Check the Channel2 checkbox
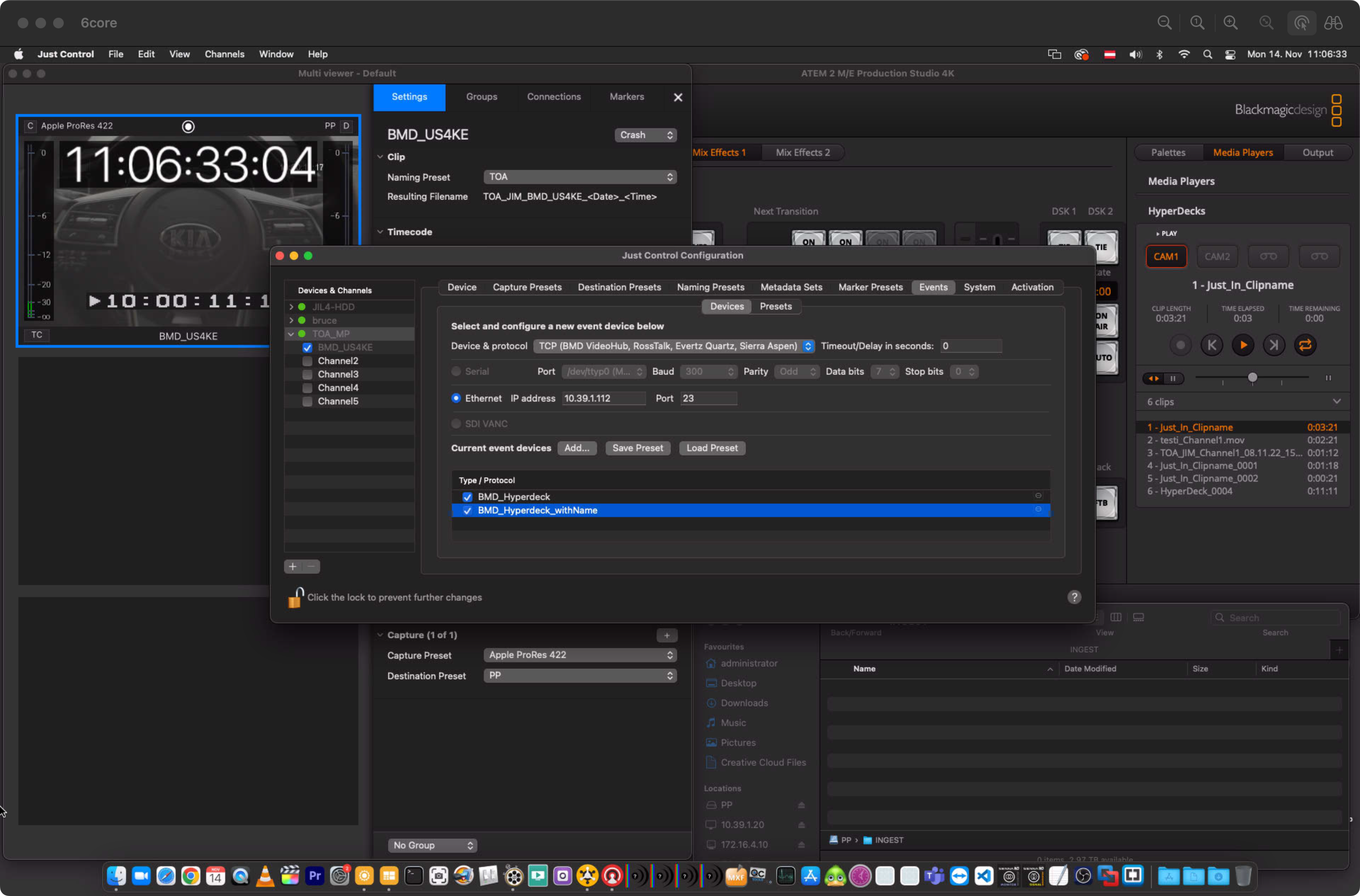 tap(307, 361)
